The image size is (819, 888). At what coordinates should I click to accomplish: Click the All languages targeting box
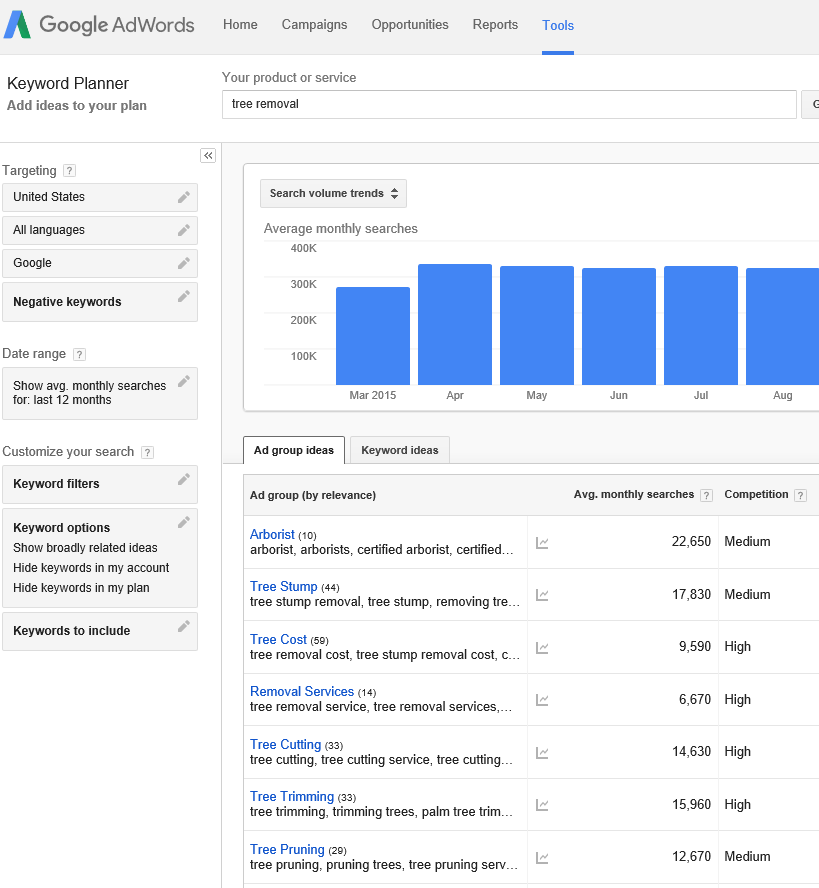click(100, 230)
